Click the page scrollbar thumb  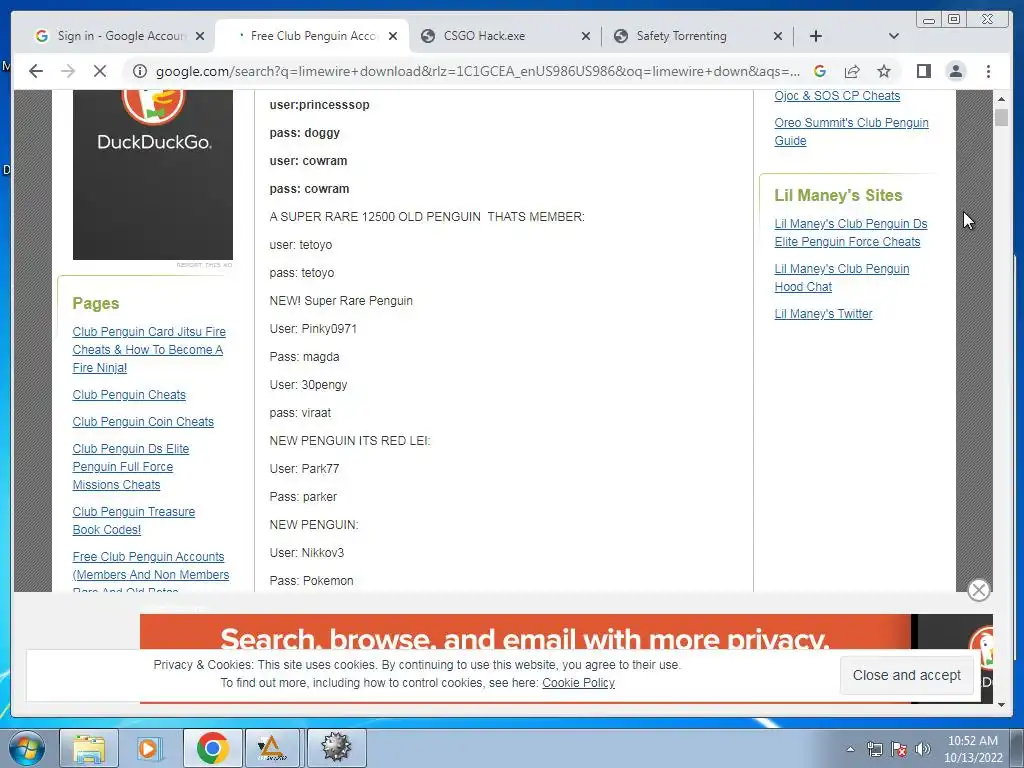pyautogui.click(x=1001, y=118)
